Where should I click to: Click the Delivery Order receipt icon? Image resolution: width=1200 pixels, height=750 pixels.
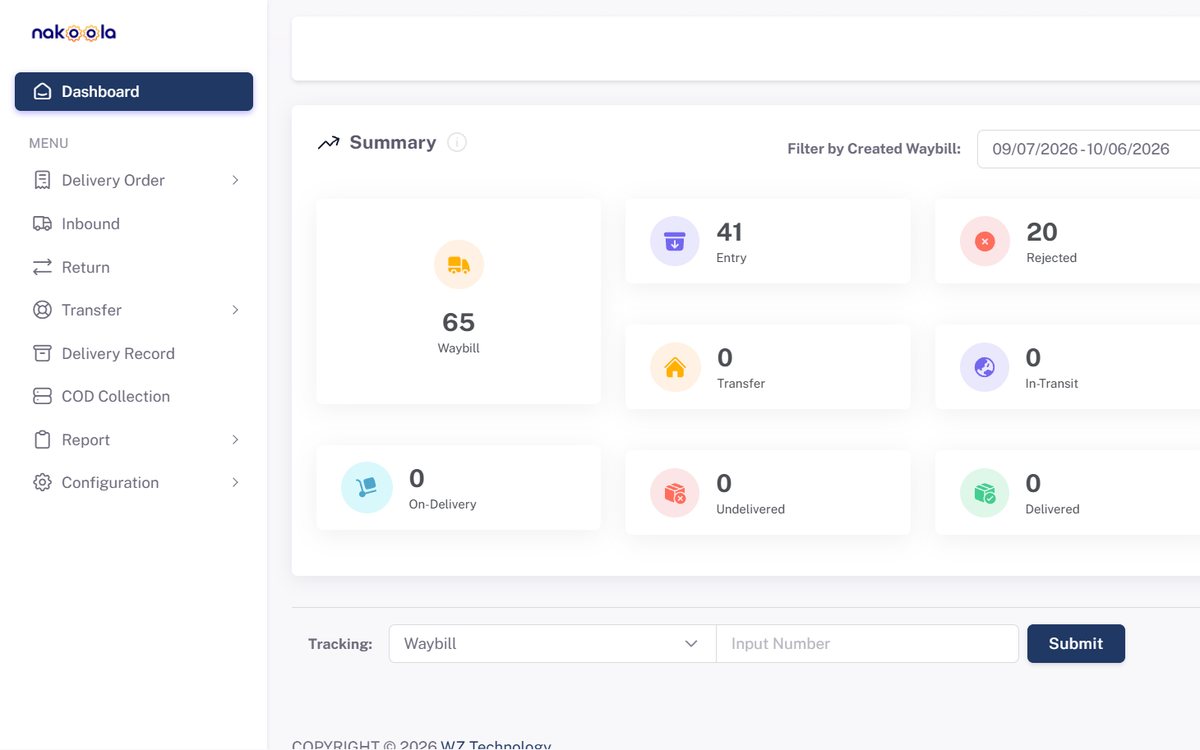pyautogui.click(x=42, y=180)
